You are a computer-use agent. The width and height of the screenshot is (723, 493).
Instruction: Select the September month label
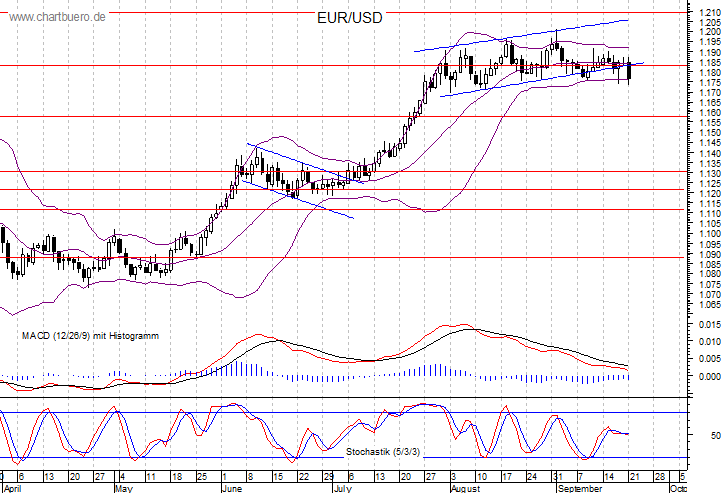(x=579, y=489)
